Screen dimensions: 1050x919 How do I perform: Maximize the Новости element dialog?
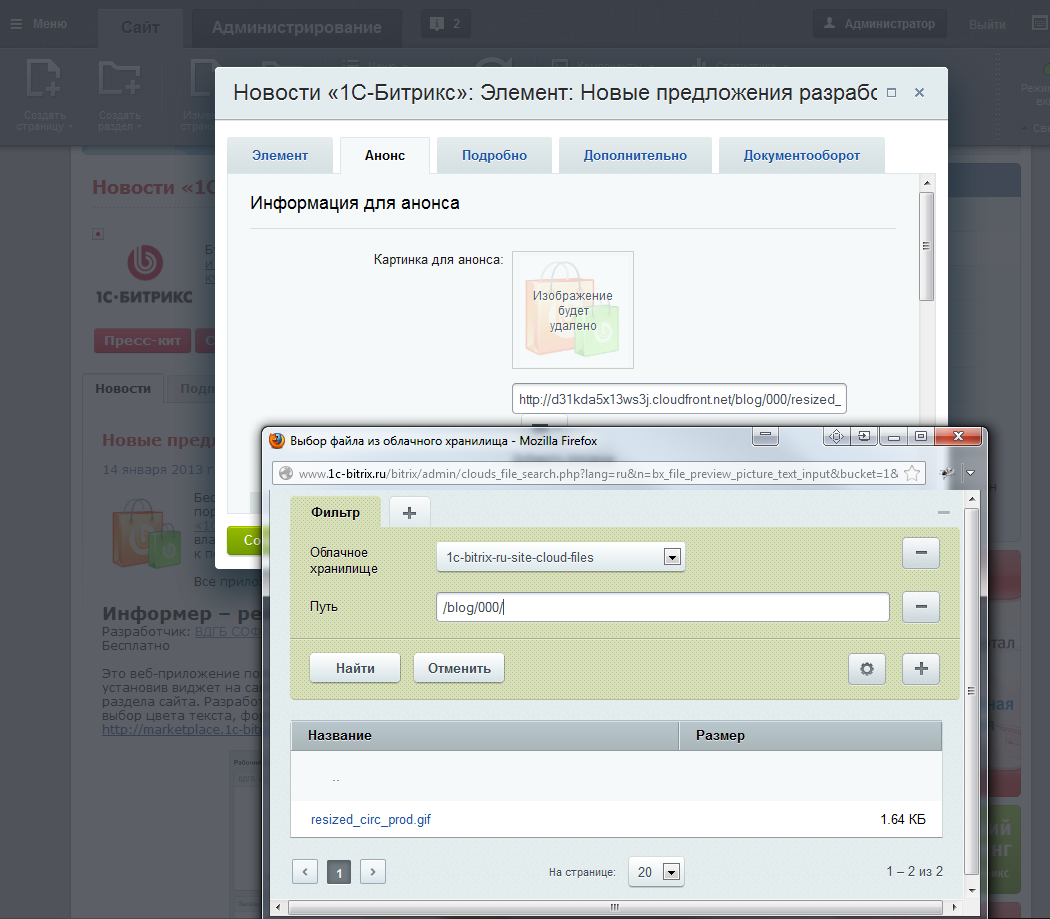[891, 92]
